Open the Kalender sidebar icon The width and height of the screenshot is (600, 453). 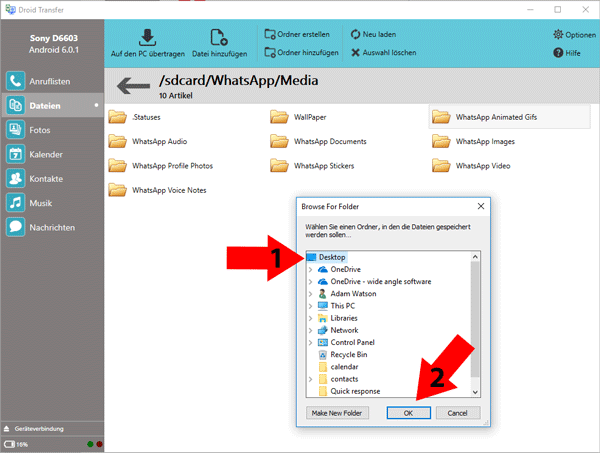15,154
